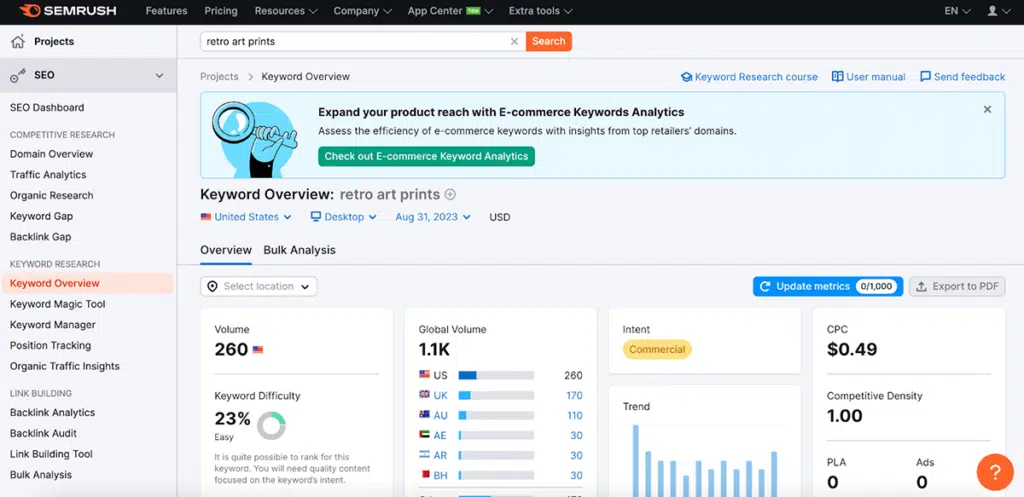Screen dimensions: 1024x497
Task: Click the export icon on Export to PDF
Action: tap(921, 286)
